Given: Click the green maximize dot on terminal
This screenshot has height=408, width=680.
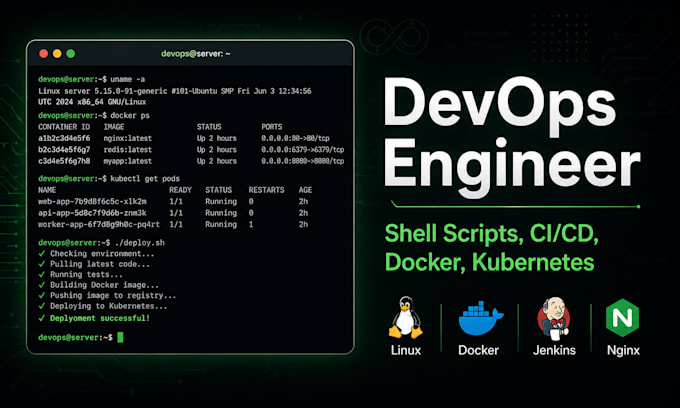Looking at the screenshot, I should coord(71,53).
